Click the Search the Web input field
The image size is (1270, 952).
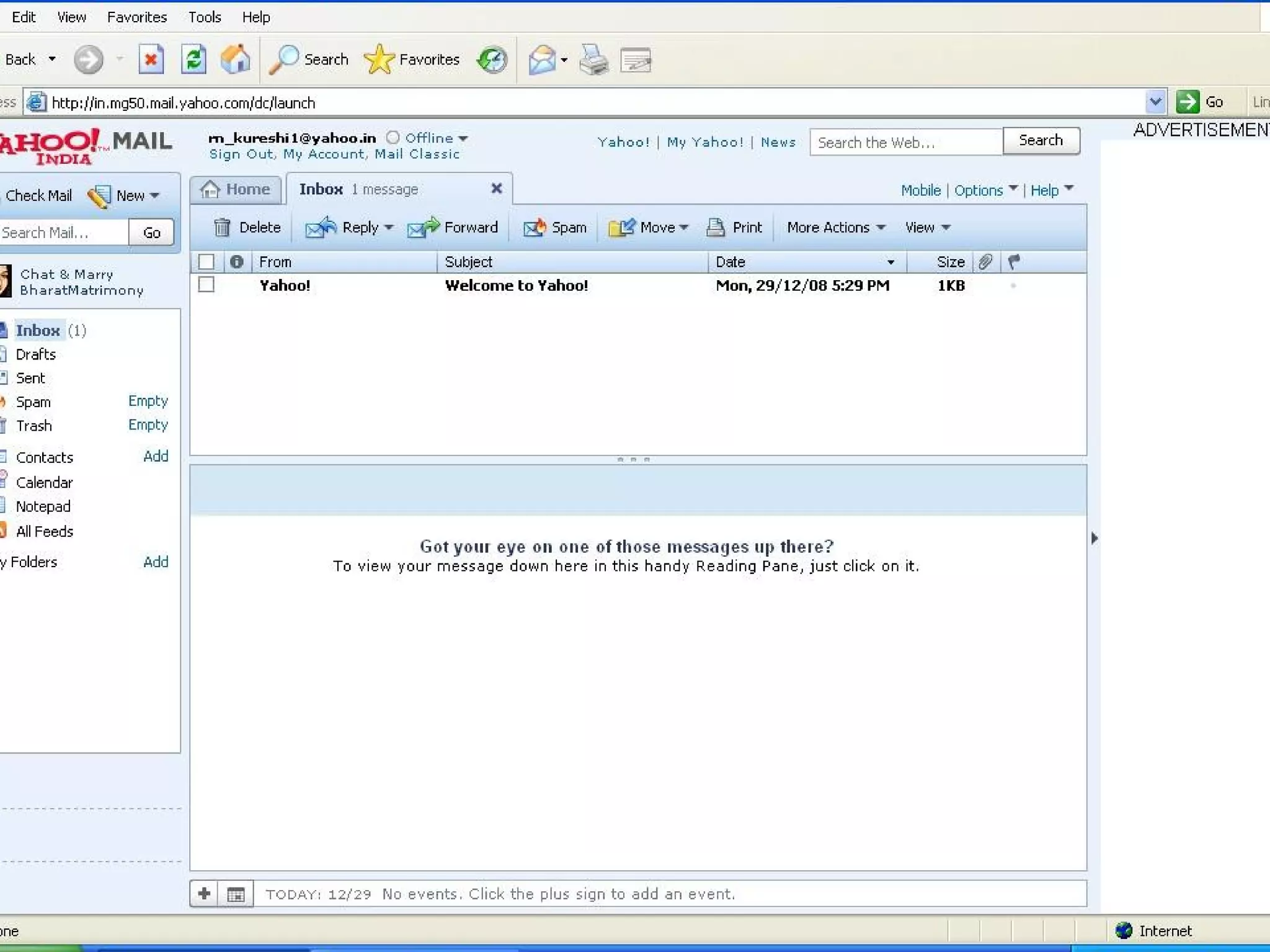click(905, 142)
